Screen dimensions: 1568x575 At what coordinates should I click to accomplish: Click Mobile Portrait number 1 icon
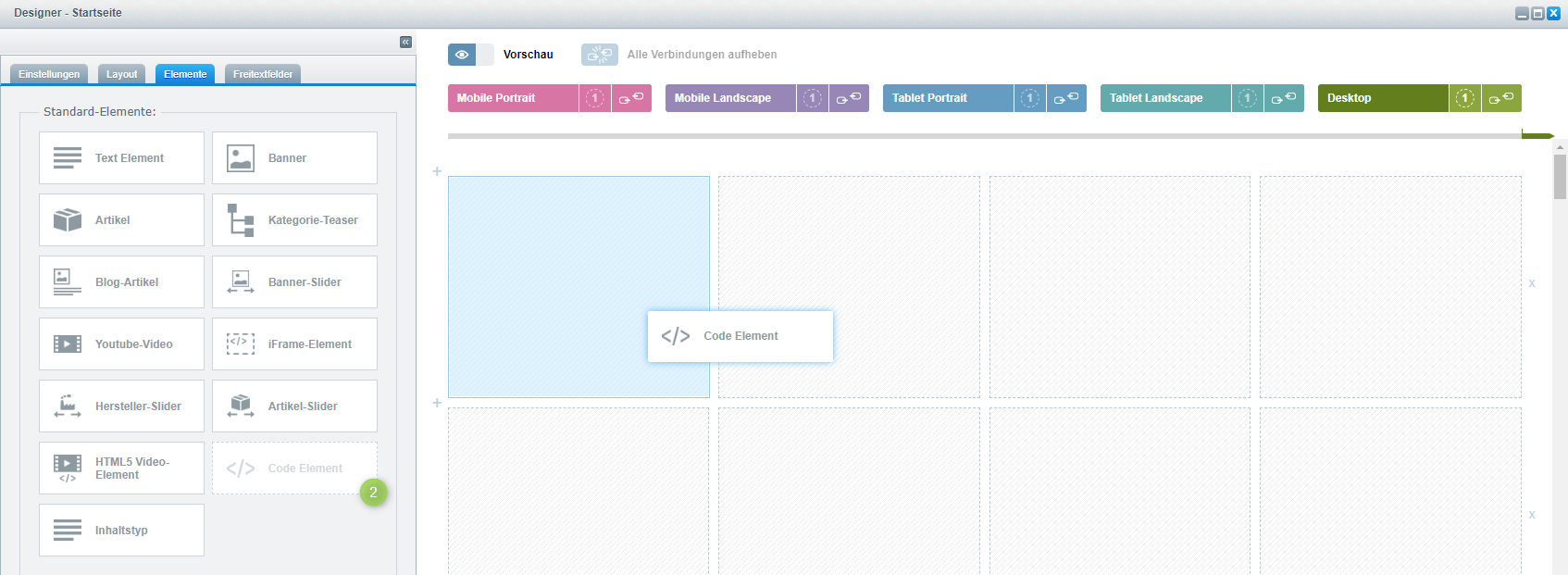pos(595,98)
